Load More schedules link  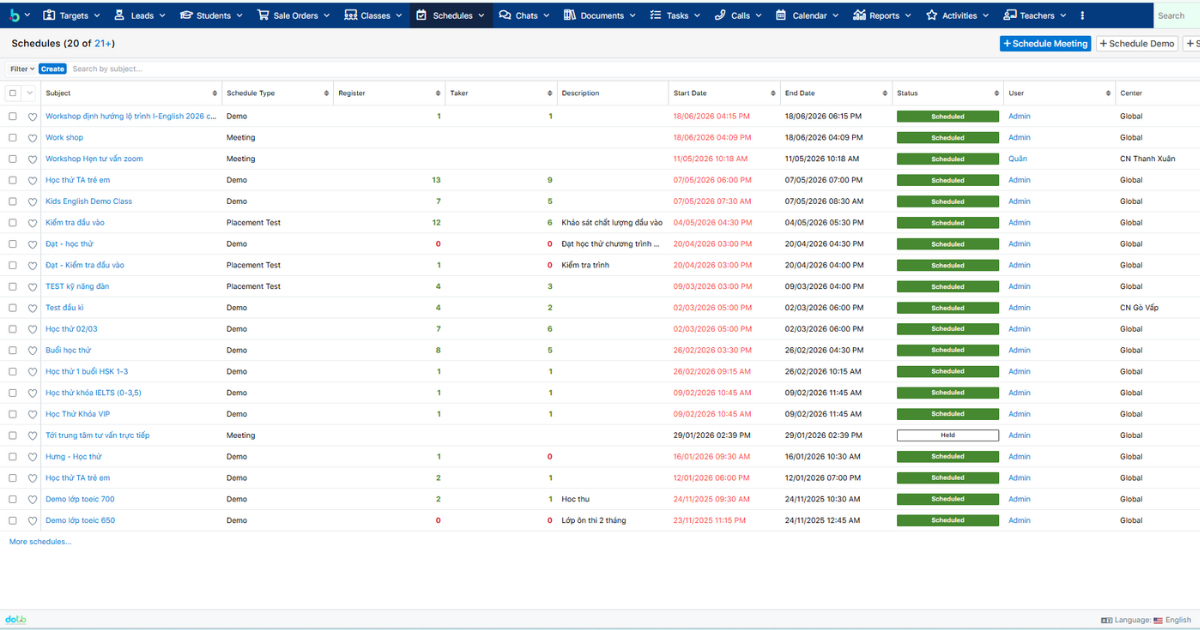coord(41,541)
